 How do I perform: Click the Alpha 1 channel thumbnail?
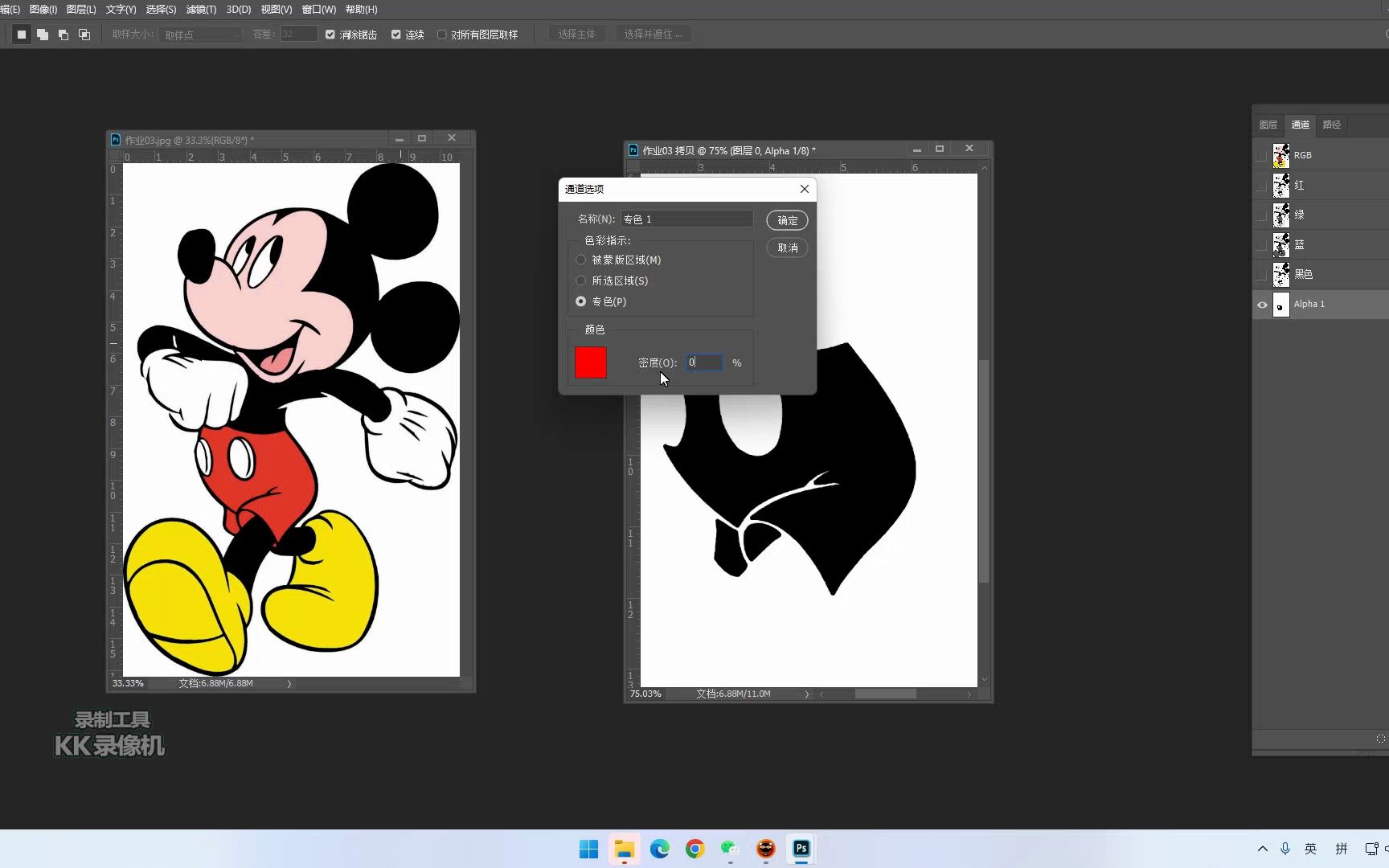1281,305
